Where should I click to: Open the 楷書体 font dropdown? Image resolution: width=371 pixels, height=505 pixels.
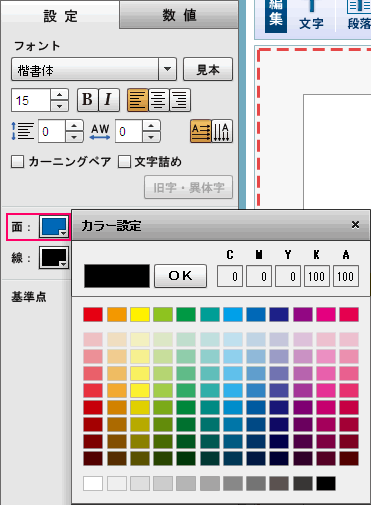[x=167, y=69]
